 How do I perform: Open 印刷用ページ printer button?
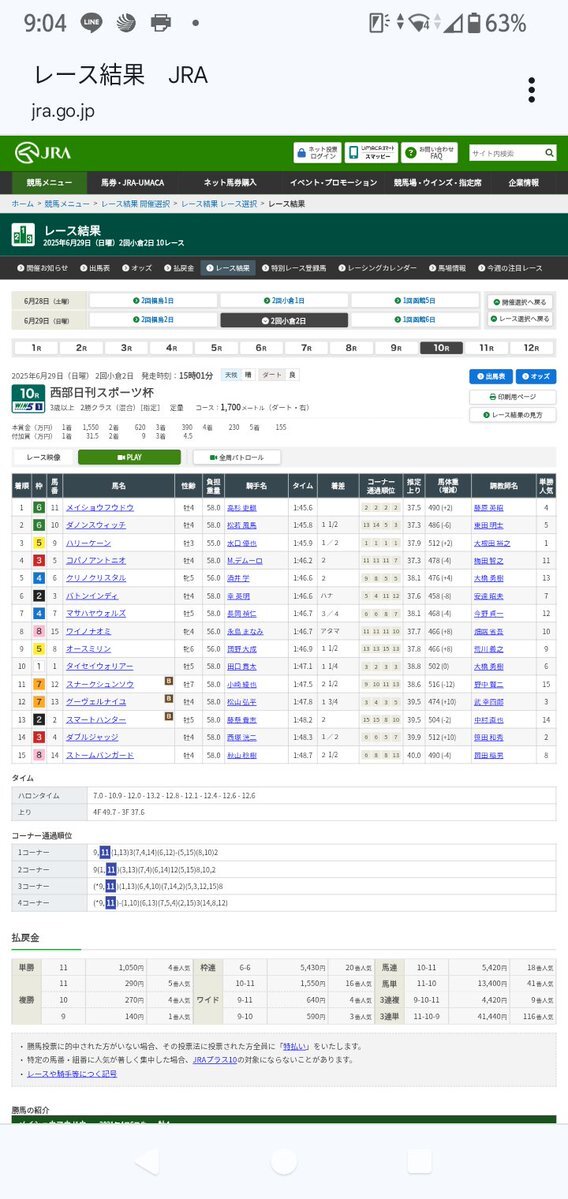512,397
